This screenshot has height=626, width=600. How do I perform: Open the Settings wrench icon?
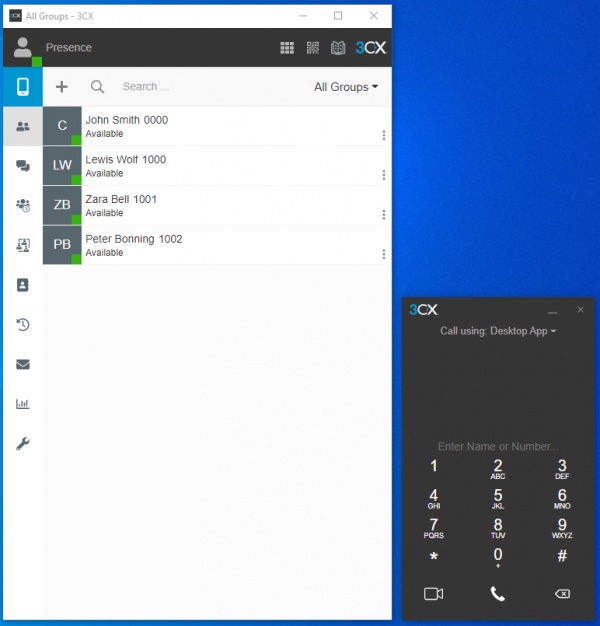(22, 443)
